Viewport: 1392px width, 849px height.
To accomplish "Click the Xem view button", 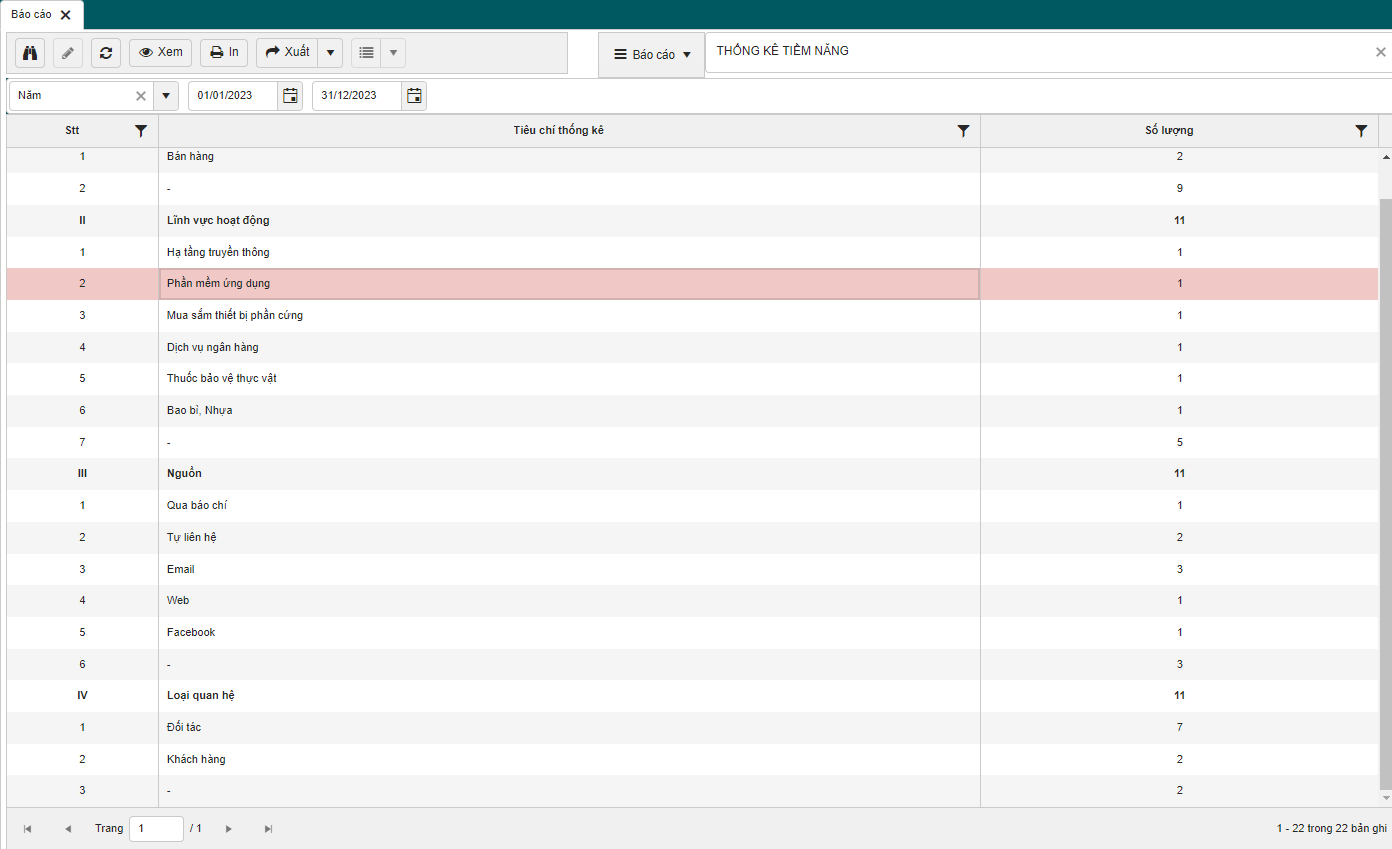I will point(160,52).
